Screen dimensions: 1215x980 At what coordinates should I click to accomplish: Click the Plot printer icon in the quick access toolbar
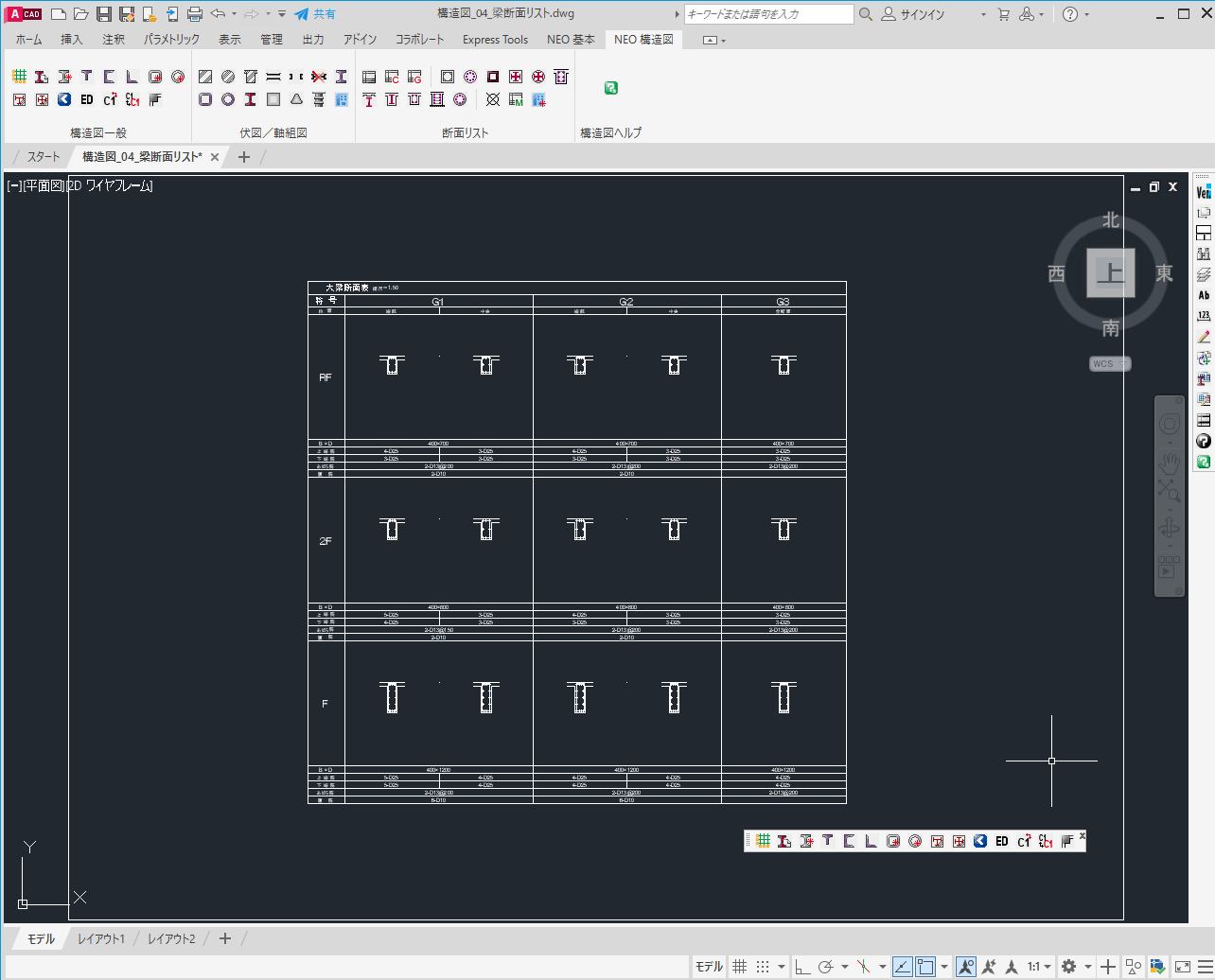195,14
